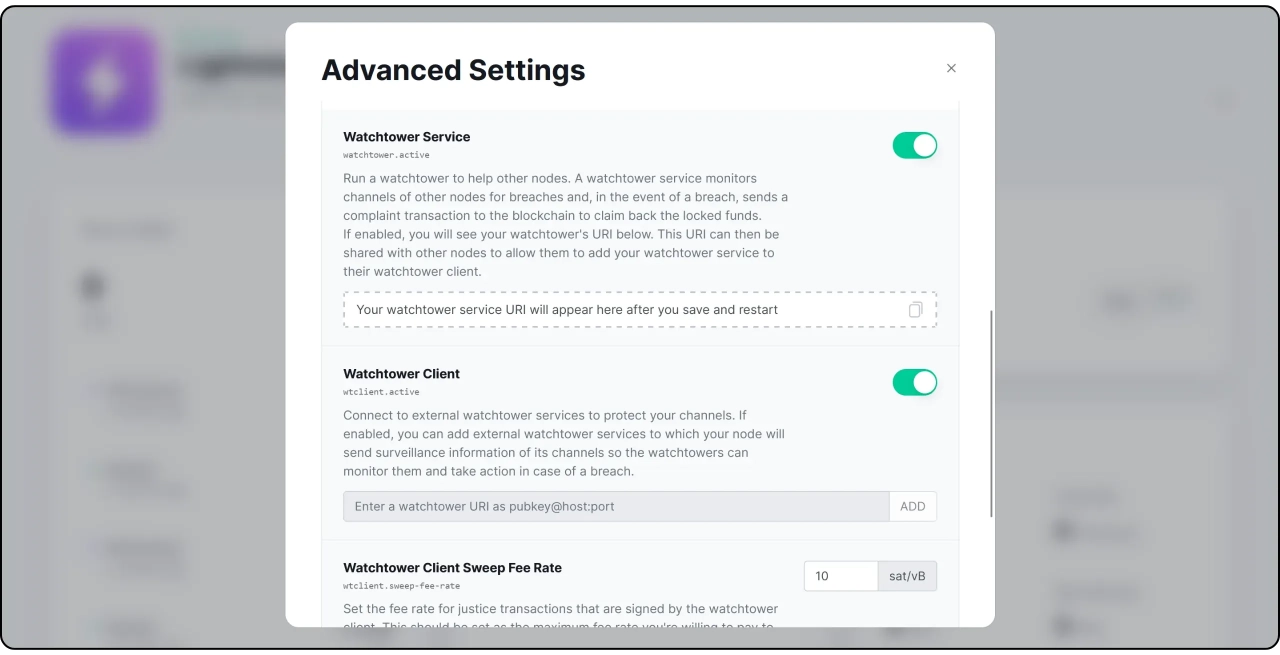Focus the sweep fee rate value box
This screenshot has height=655, width=1280.
pos(840,576)
